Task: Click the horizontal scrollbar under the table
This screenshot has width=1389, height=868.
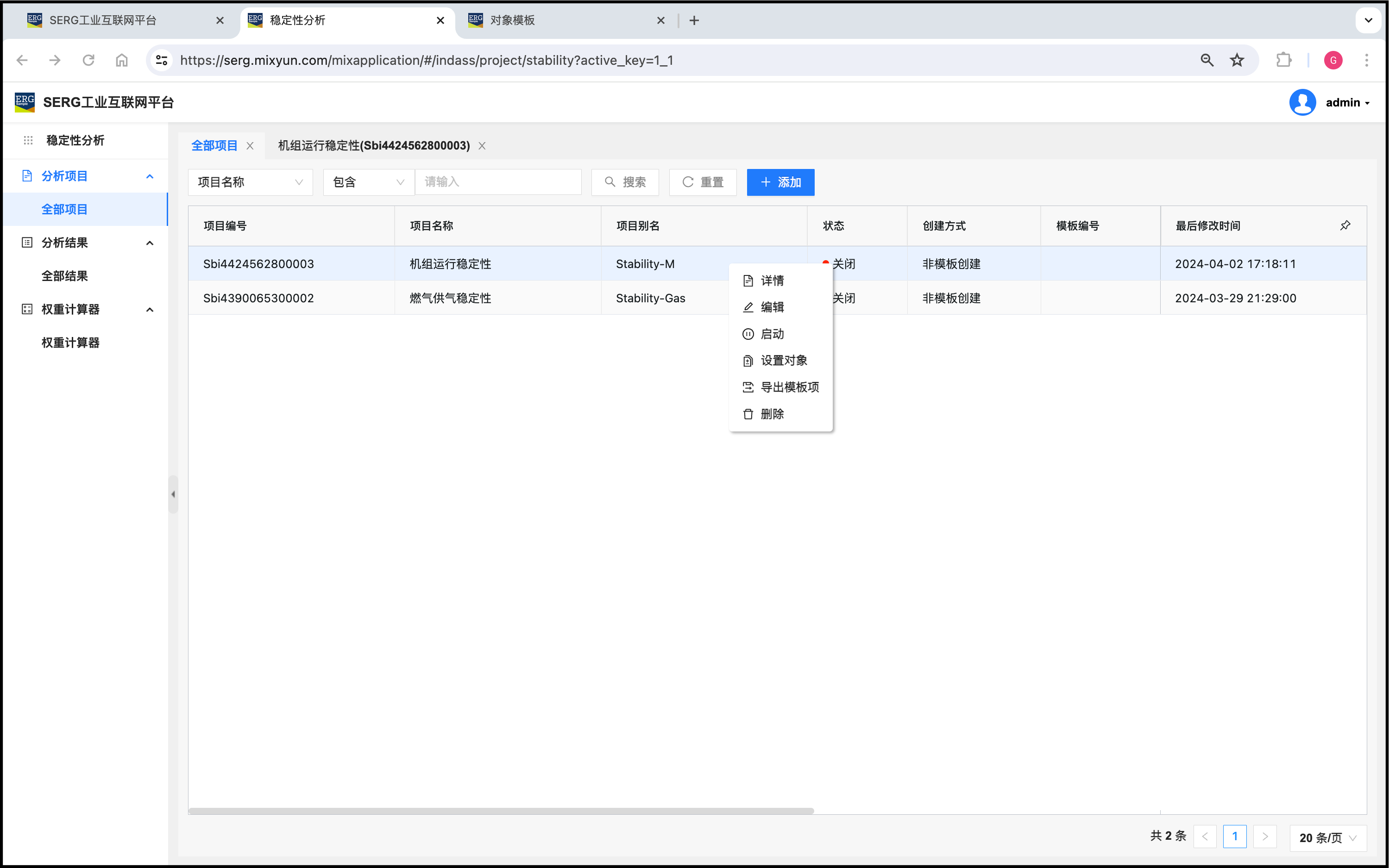Action: tap(501, 811)
